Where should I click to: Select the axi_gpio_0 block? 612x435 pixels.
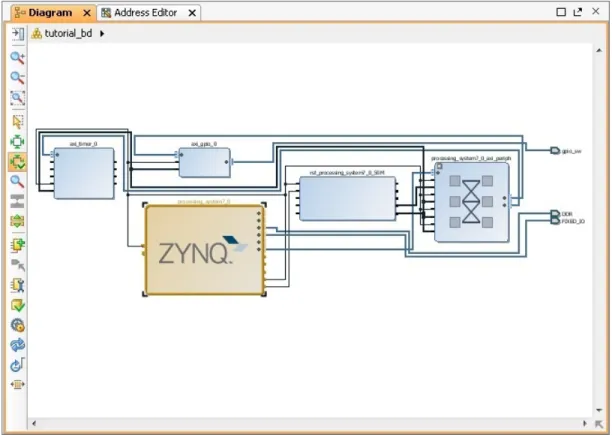click(x=204, y=162)
